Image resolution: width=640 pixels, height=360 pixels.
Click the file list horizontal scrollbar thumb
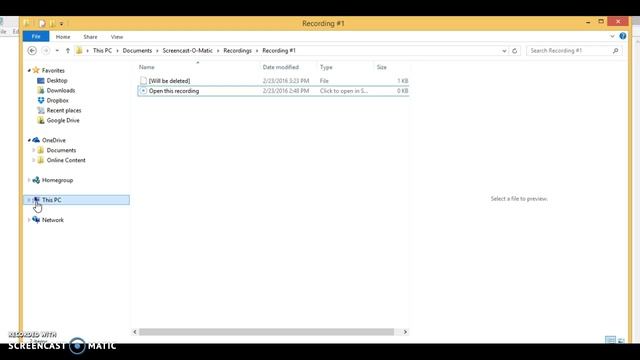click(267, 332)
